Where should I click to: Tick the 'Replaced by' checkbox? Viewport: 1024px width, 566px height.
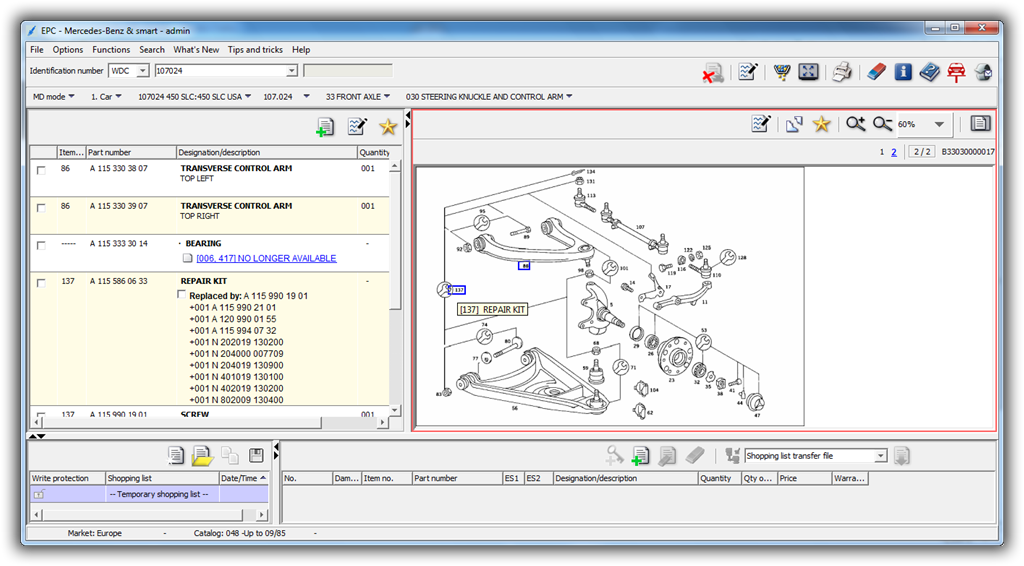click(x=182, y=295)
